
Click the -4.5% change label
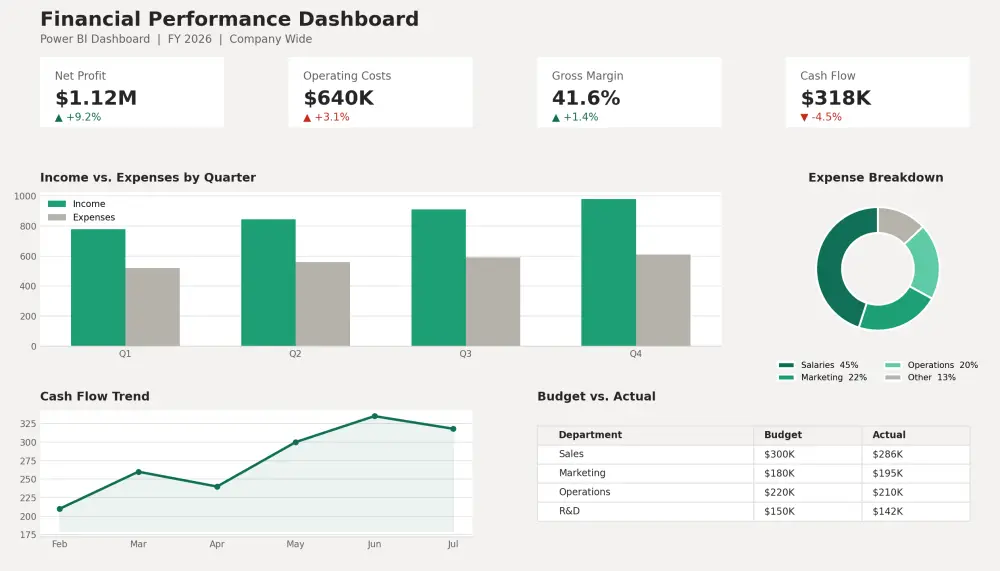827,117
